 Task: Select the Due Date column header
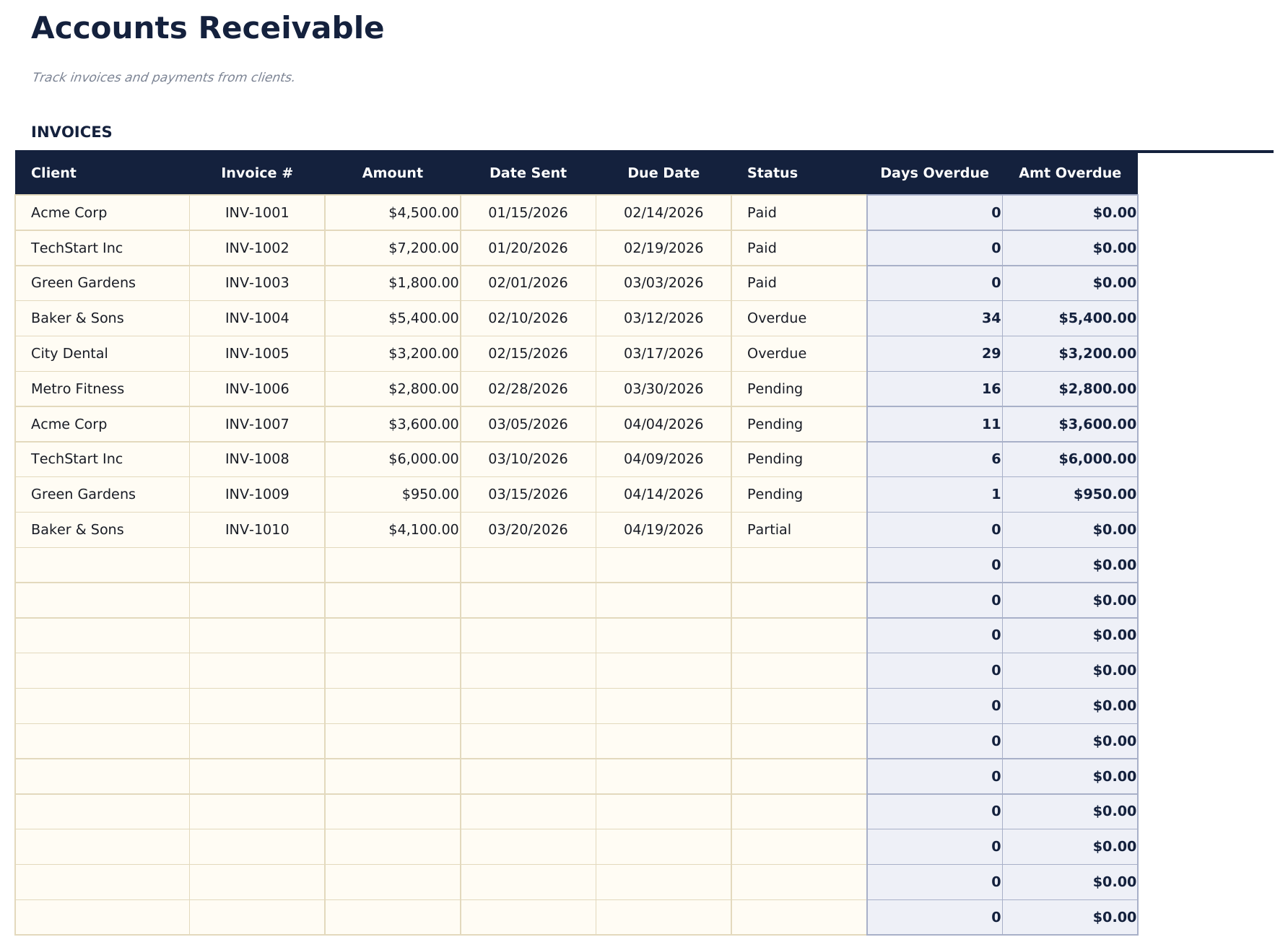pyautogui.click(x=663, y=173)
